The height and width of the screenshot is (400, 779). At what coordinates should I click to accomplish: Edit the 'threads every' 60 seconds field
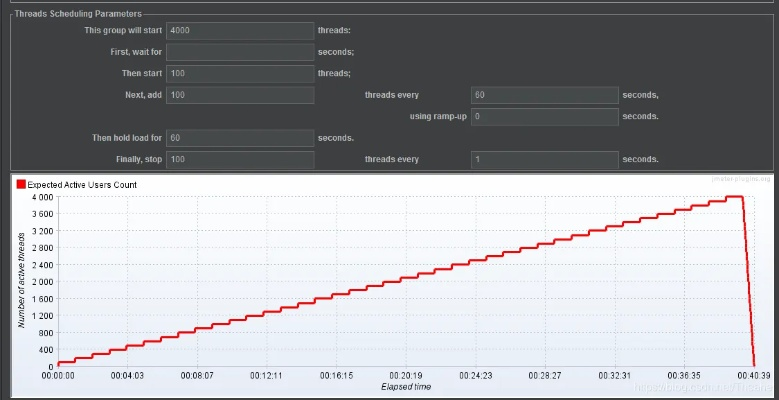pyautogui.click(x=544, y=95)
